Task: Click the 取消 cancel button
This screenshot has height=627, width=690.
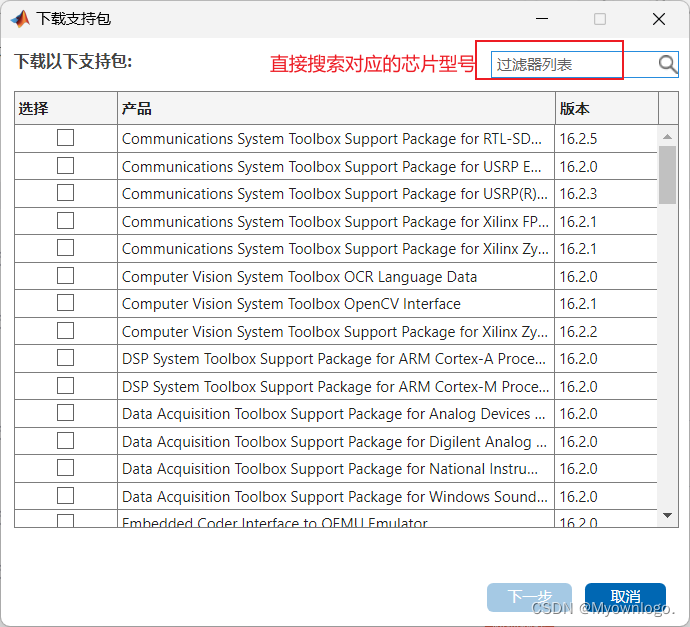Action: (x=625, y=597)
